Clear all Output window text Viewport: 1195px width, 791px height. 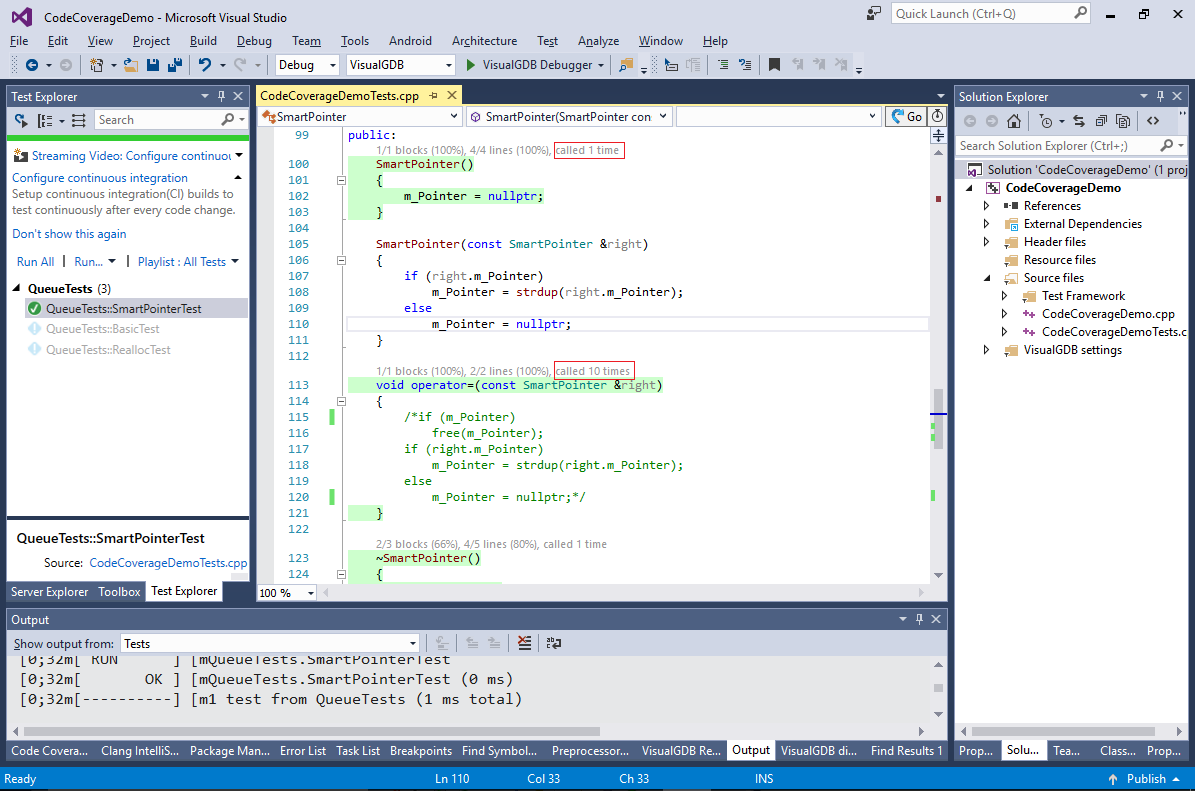click(x=524, y=643)
